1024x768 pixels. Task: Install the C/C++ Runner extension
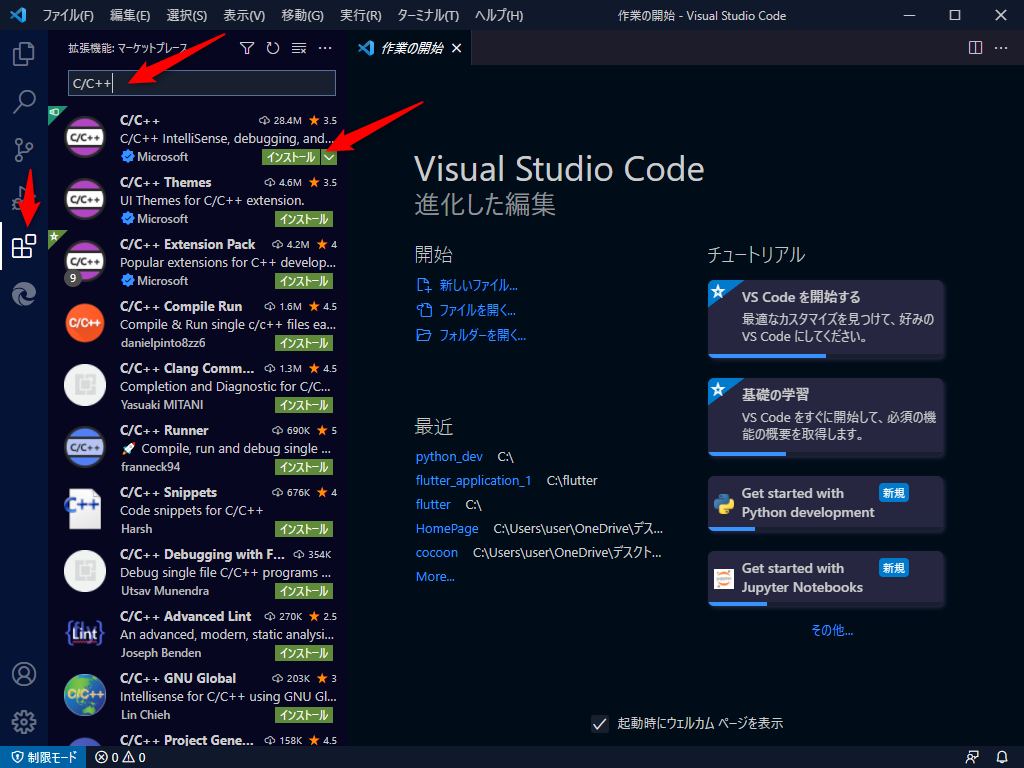tap(304, 467)
